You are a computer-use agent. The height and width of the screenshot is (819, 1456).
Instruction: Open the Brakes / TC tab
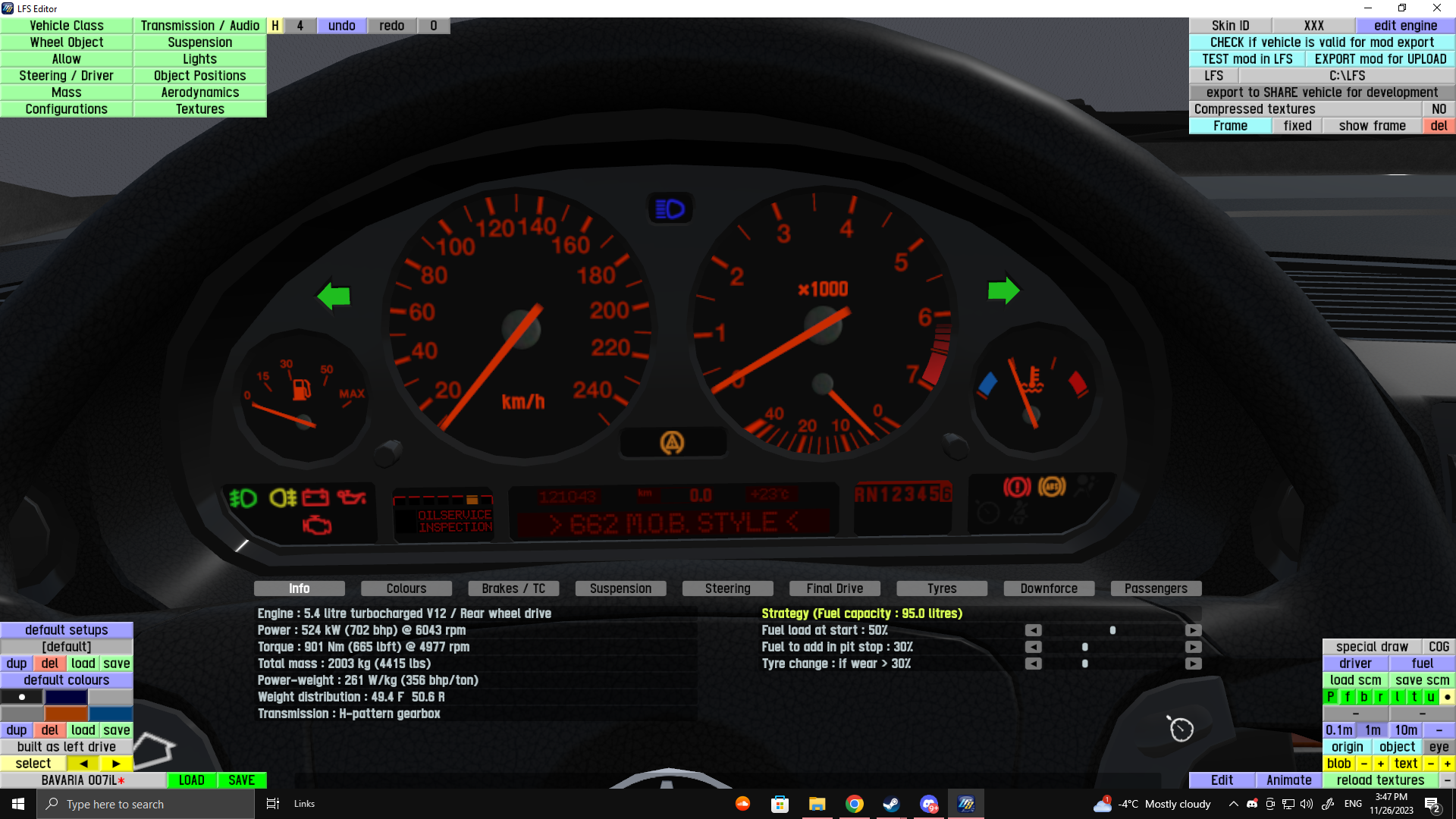click(513, 588)
